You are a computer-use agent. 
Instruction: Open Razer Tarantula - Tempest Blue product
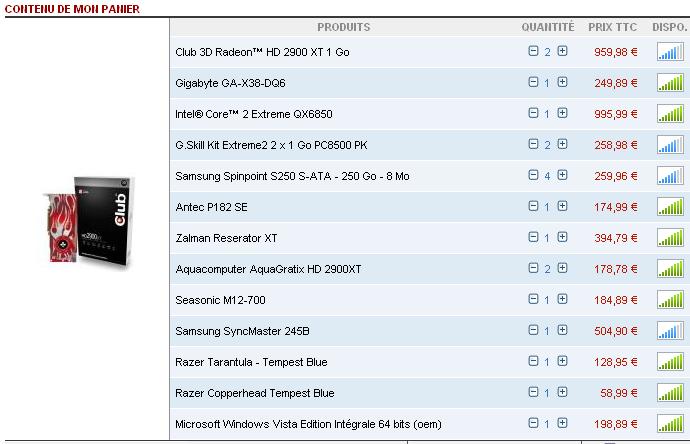[251, 362]
